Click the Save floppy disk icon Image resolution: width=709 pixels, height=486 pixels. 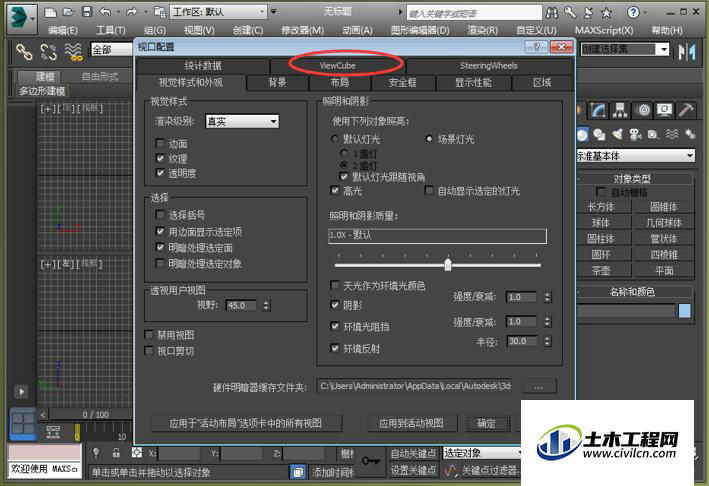[87, 12]
